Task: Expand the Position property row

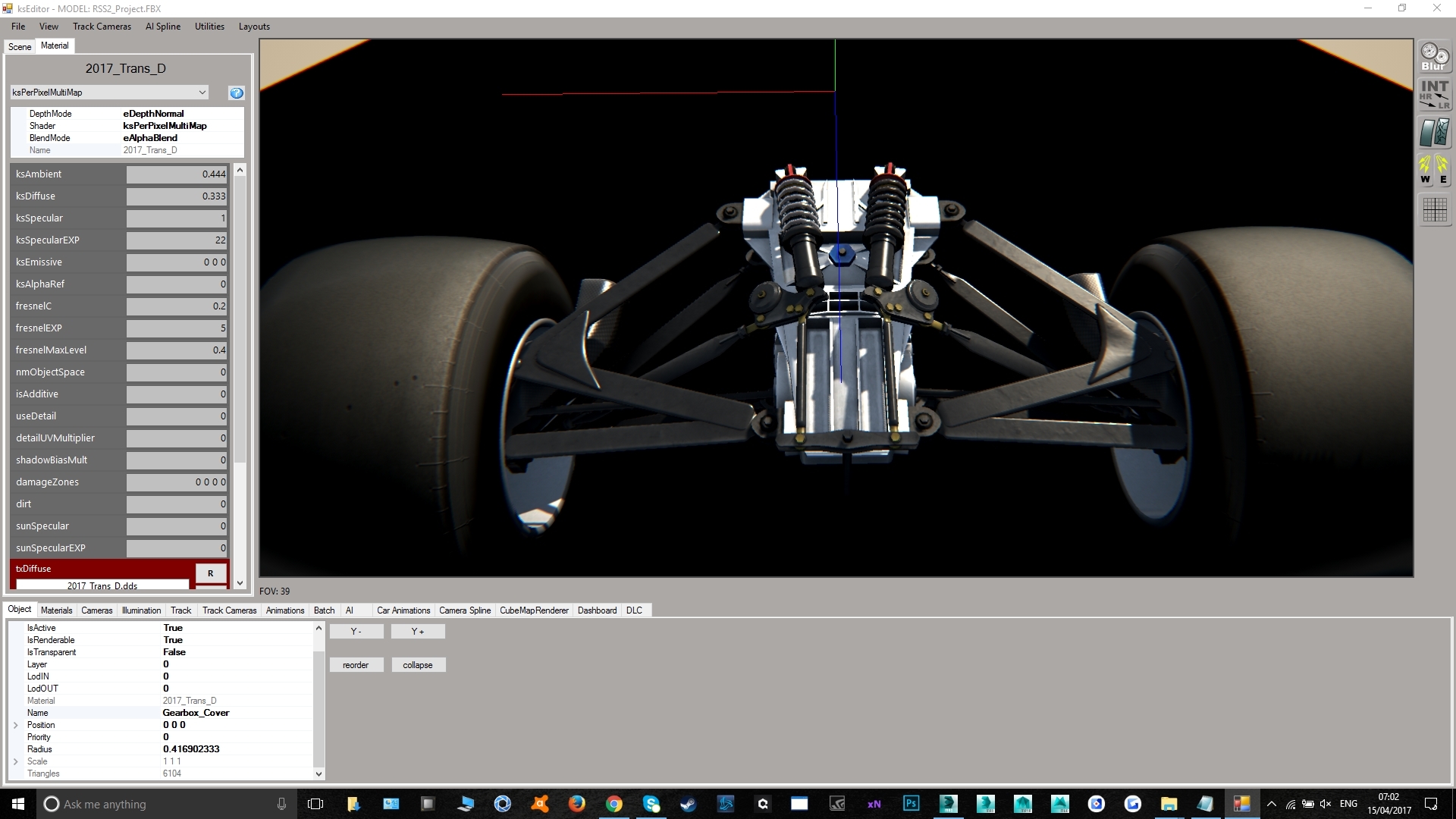Action: coord(15,725)
